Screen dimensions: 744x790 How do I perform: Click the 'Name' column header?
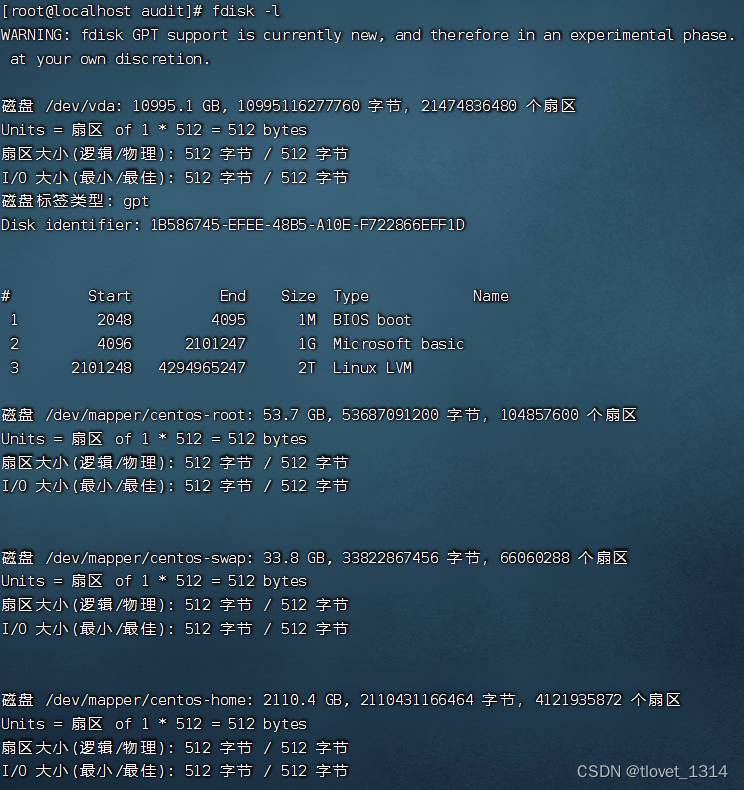pos(491,296)
